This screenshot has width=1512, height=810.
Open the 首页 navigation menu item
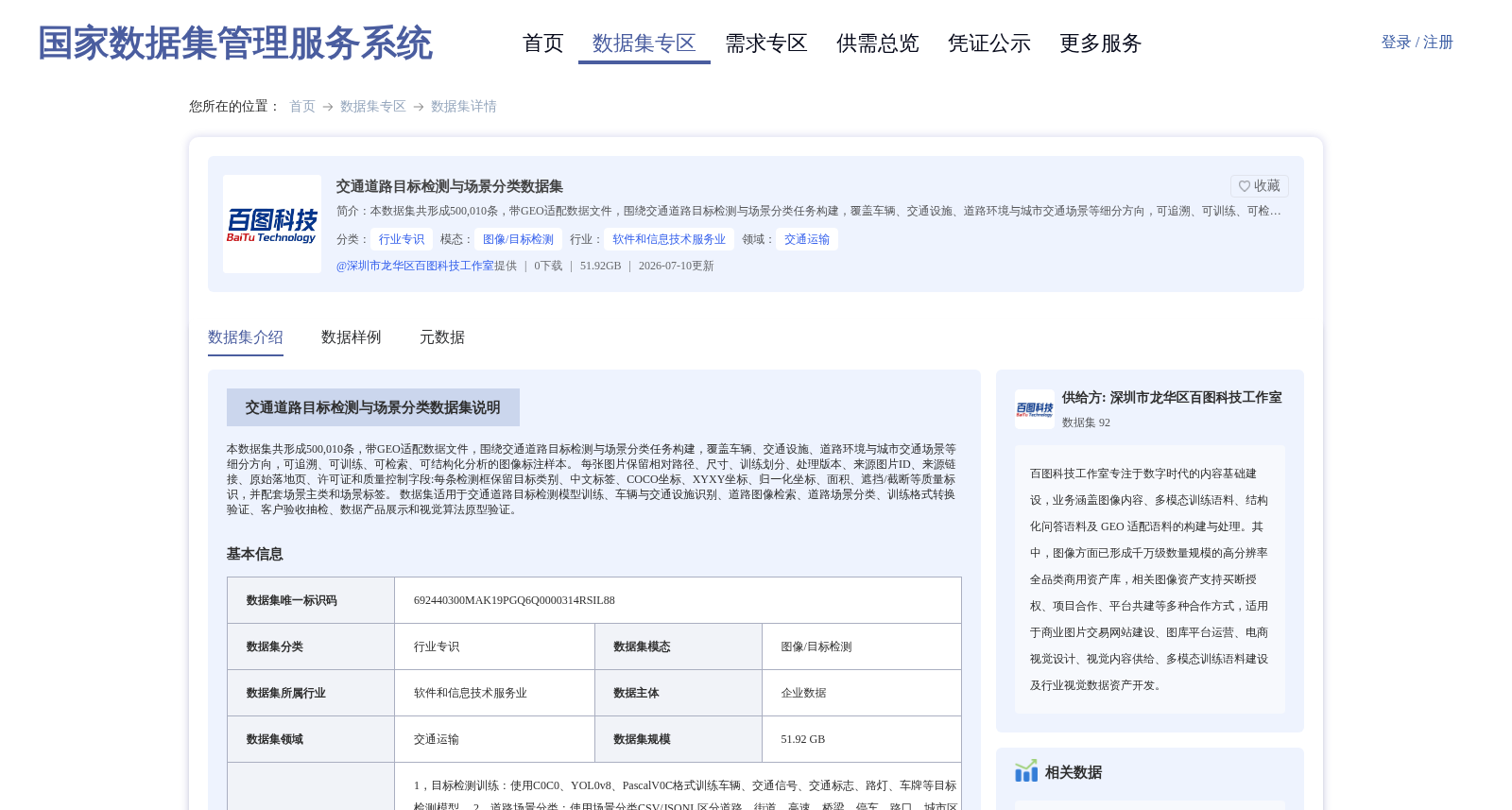(543, 43)
